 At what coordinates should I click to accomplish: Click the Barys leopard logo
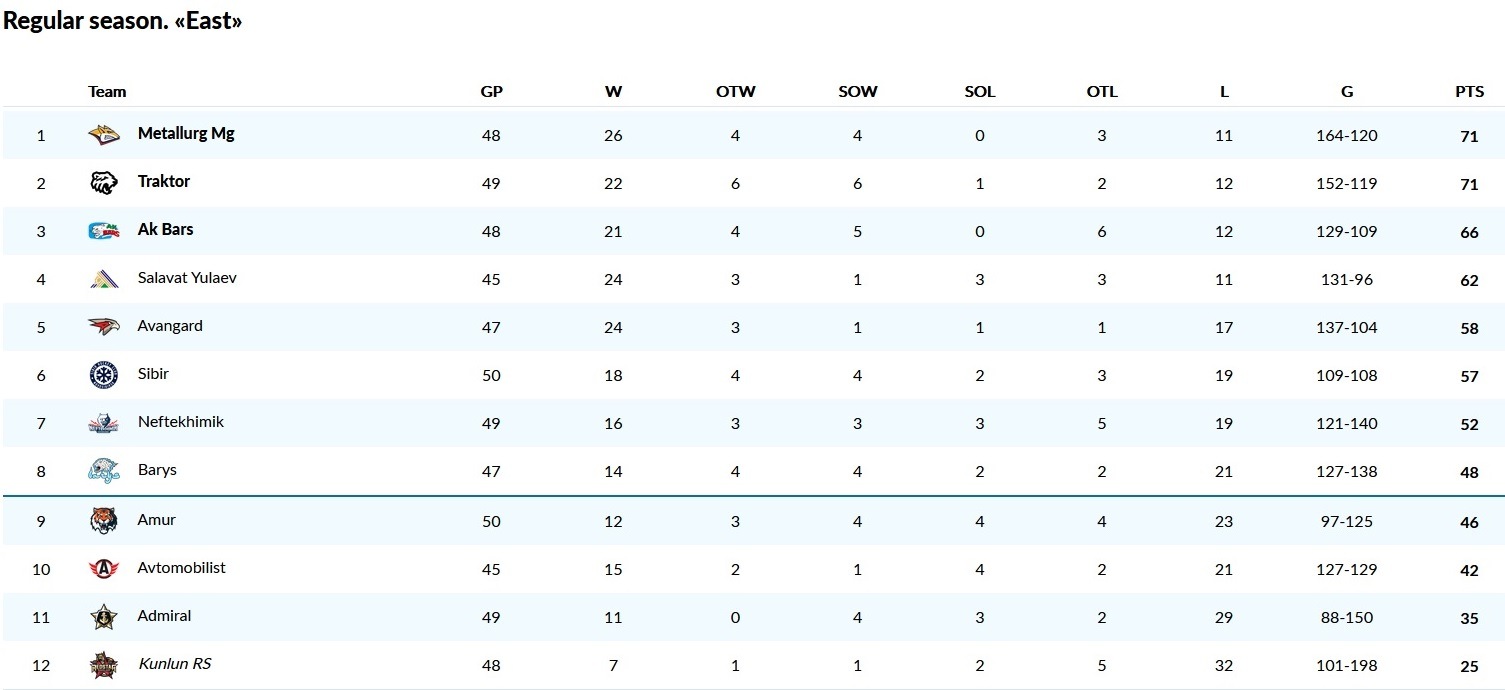coord(104,471)
